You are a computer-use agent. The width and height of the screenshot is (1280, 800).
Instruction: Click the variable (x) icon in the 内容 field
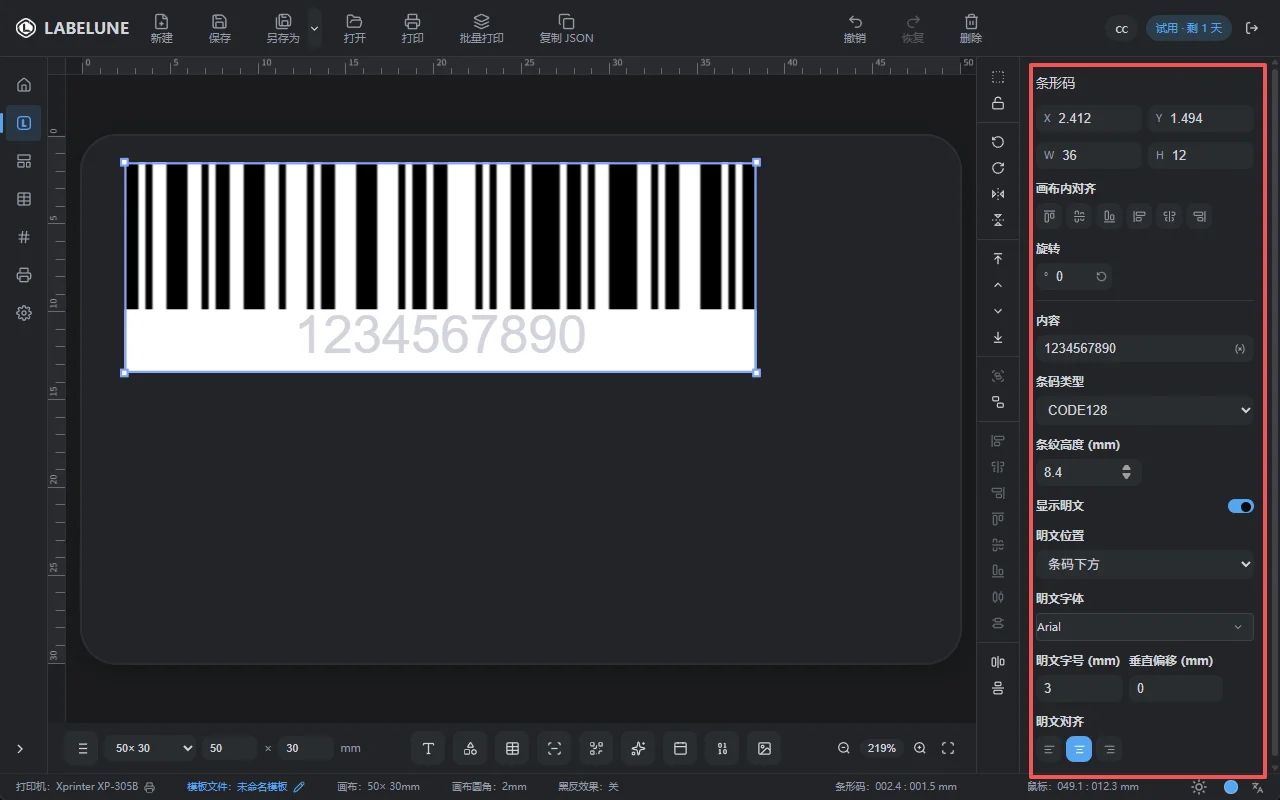1240,348
